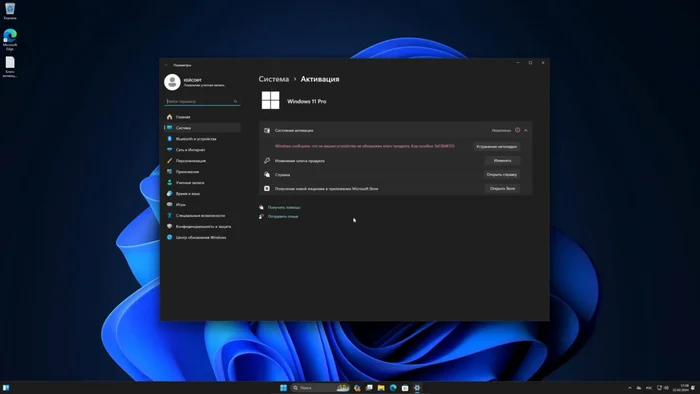Viewport: 700px width, 394px height.
Task: Select Система in the sidebar
Action: pyautogui.click(x=202, y=128)
